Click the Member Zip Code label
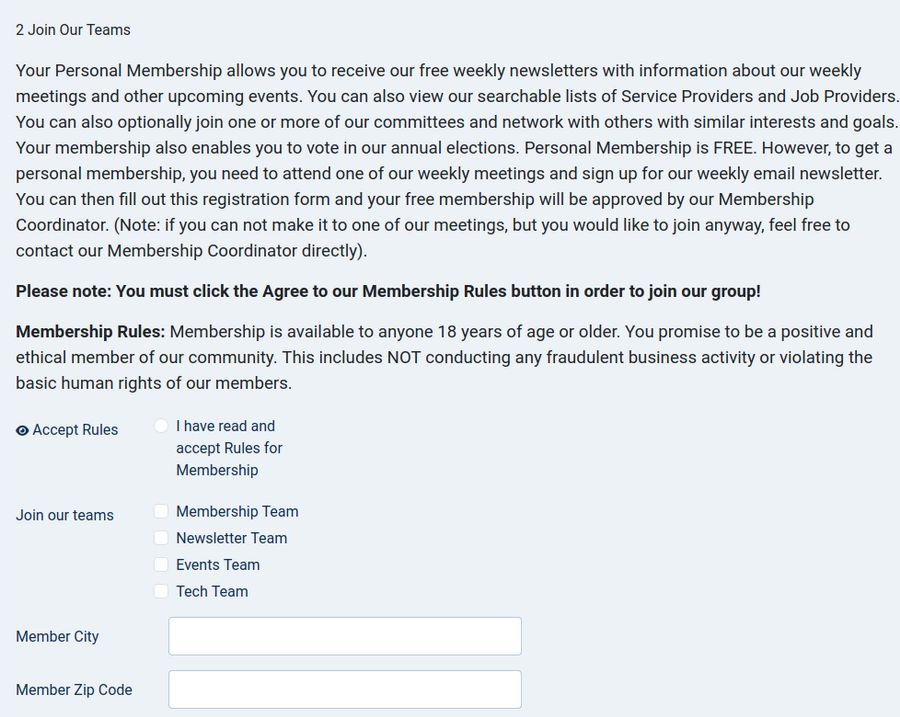Viewport: 900px width, 717px height. (x=74, y=689)
